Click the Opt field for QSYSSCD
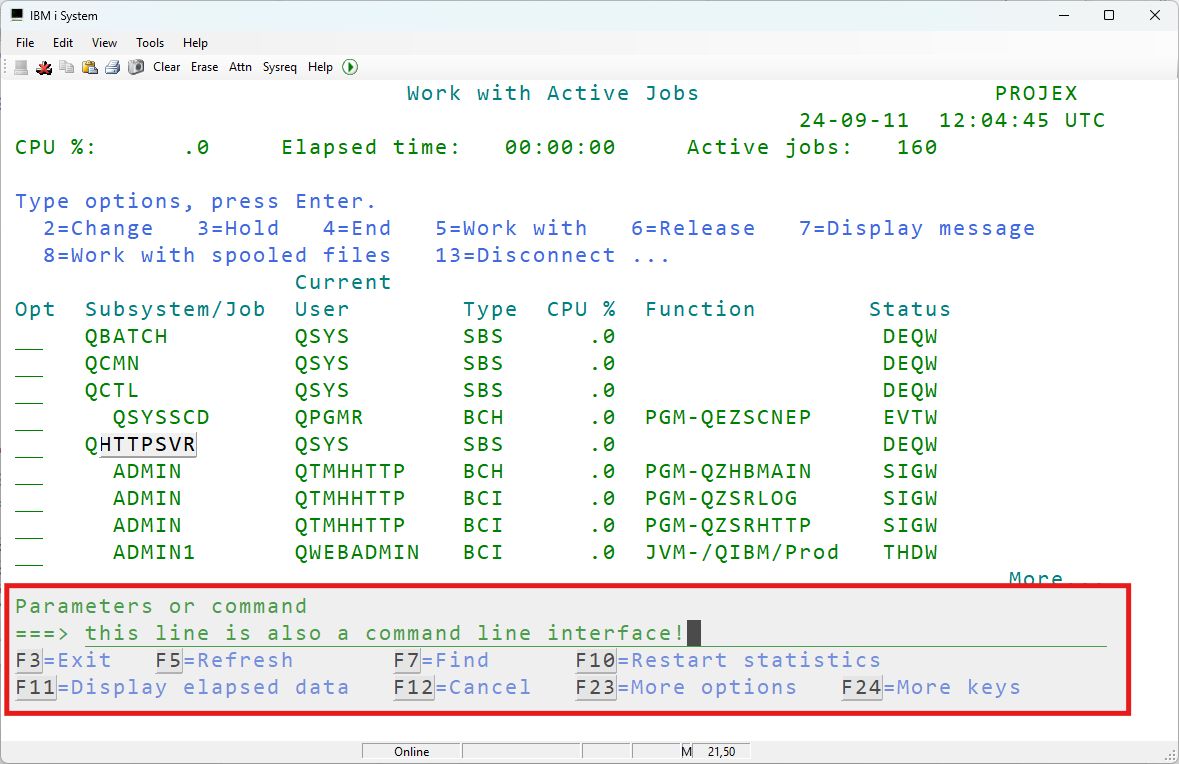 pyautogui.click(x=29, y=418)
